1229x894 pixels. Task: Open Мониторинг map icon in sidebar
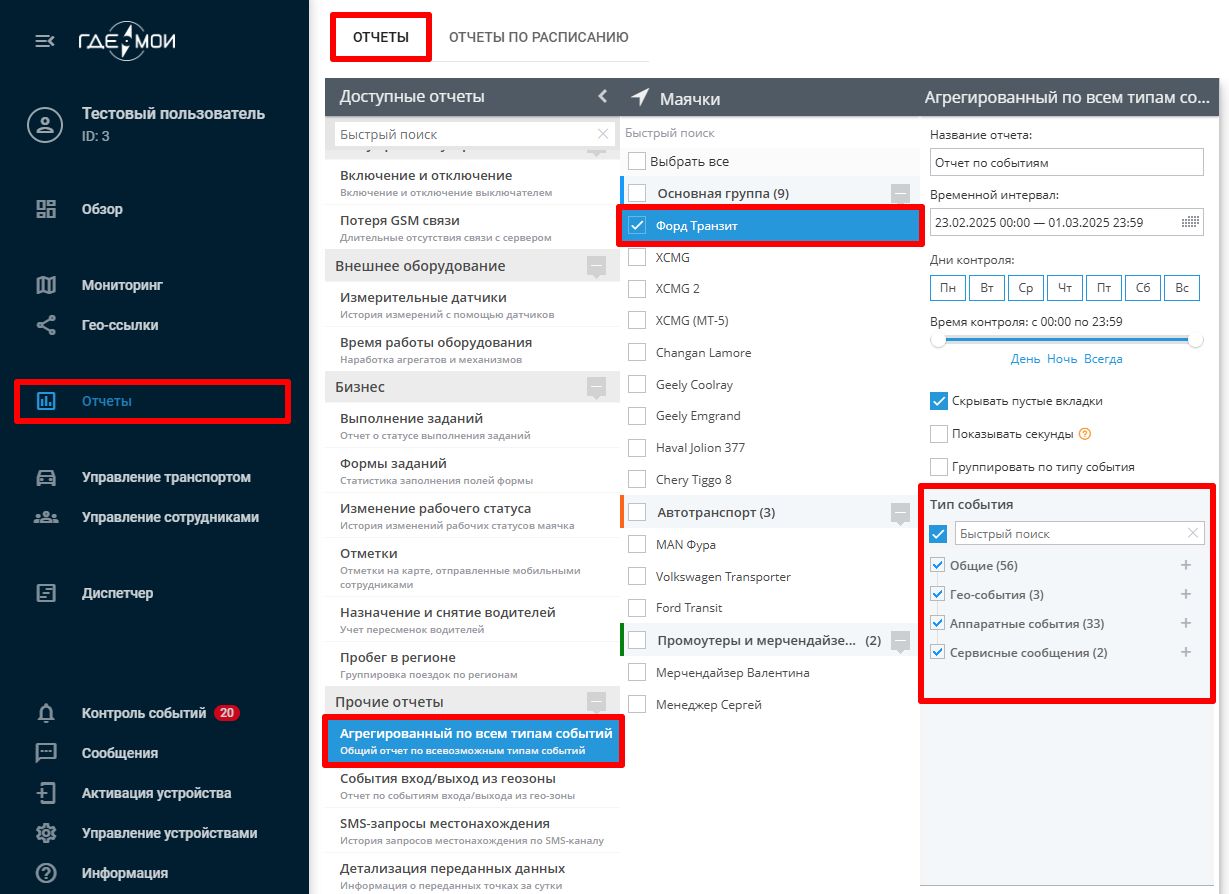pos(46,285)
